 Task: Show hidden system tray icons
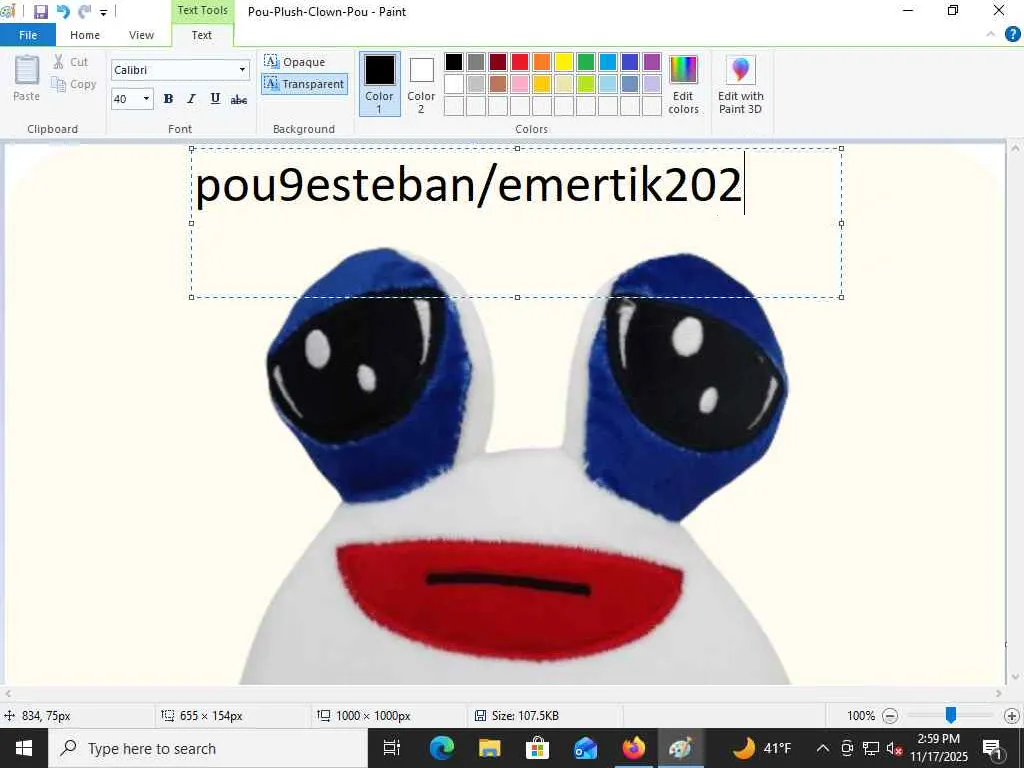point(823,748)
